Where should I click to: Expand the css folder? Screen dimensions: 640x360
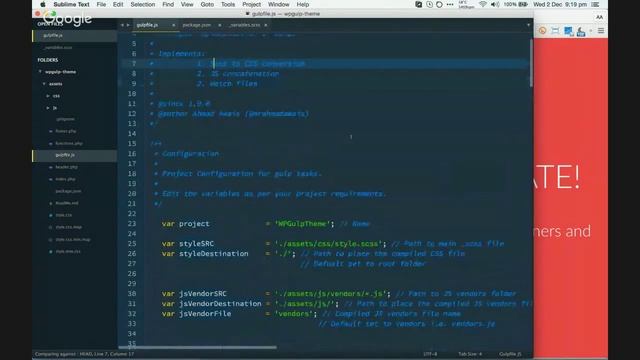48,96
